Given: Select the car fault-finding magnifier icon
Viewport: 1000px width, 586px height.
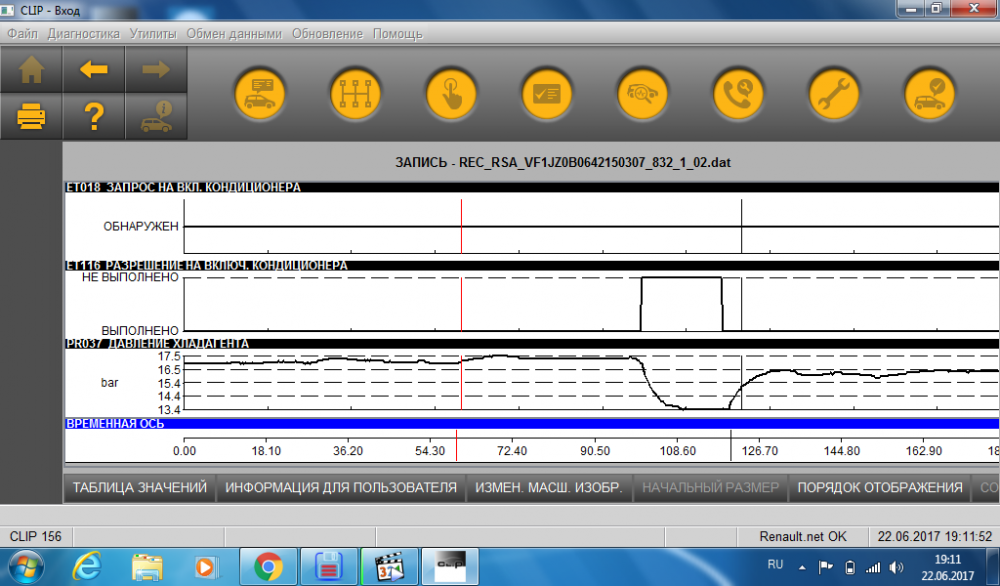Looking at the screenshot, I should [x=642, y=94].
